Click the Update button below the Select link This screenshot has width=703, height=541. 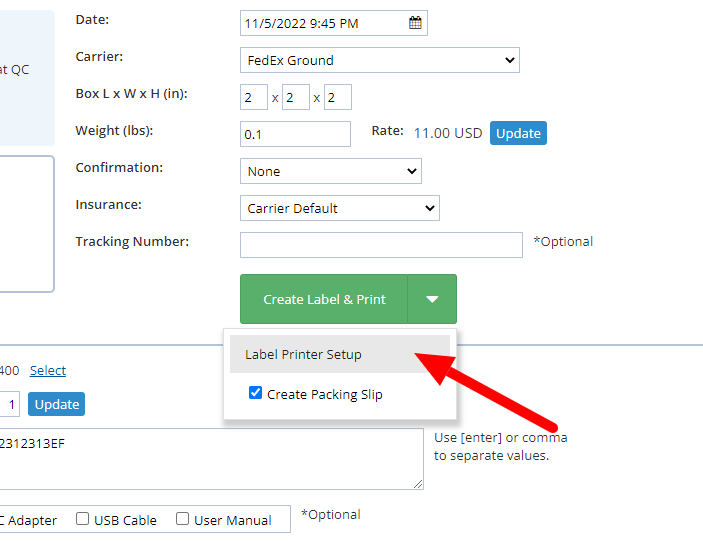(57, 404)
